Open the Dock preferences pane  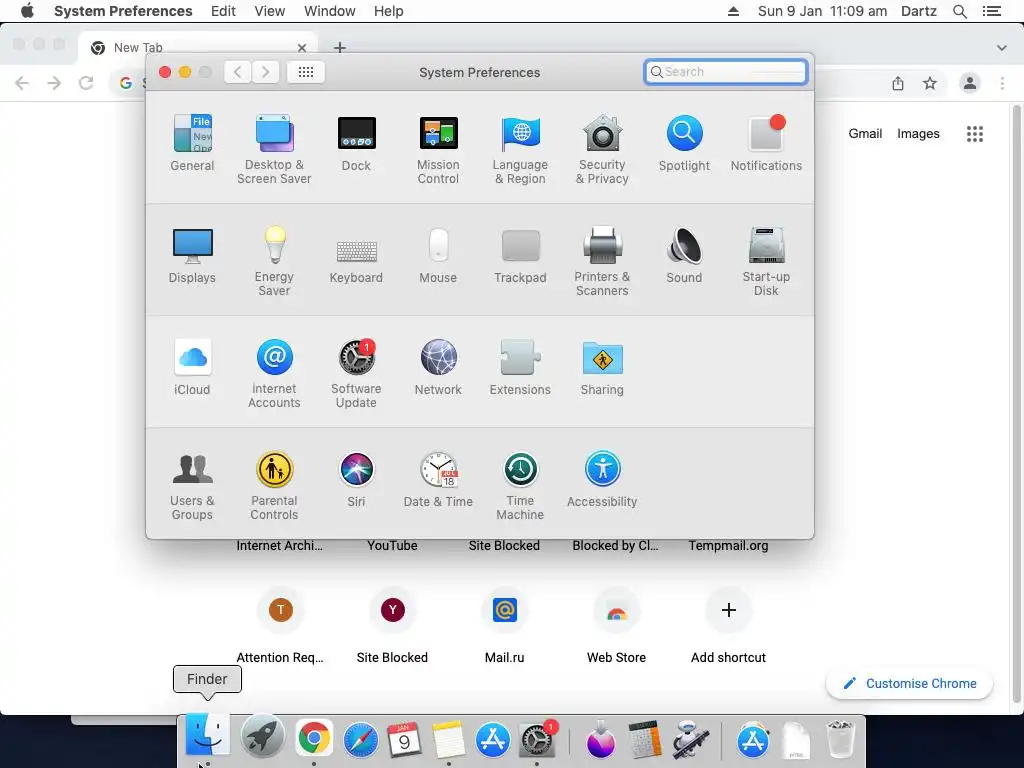356,143
